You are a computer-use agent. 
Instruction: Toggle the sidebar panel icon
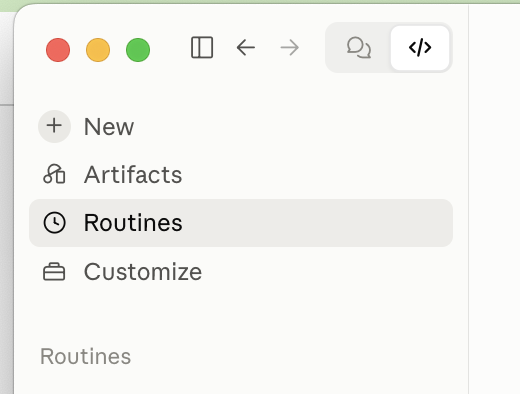click(x=202, y=48)
